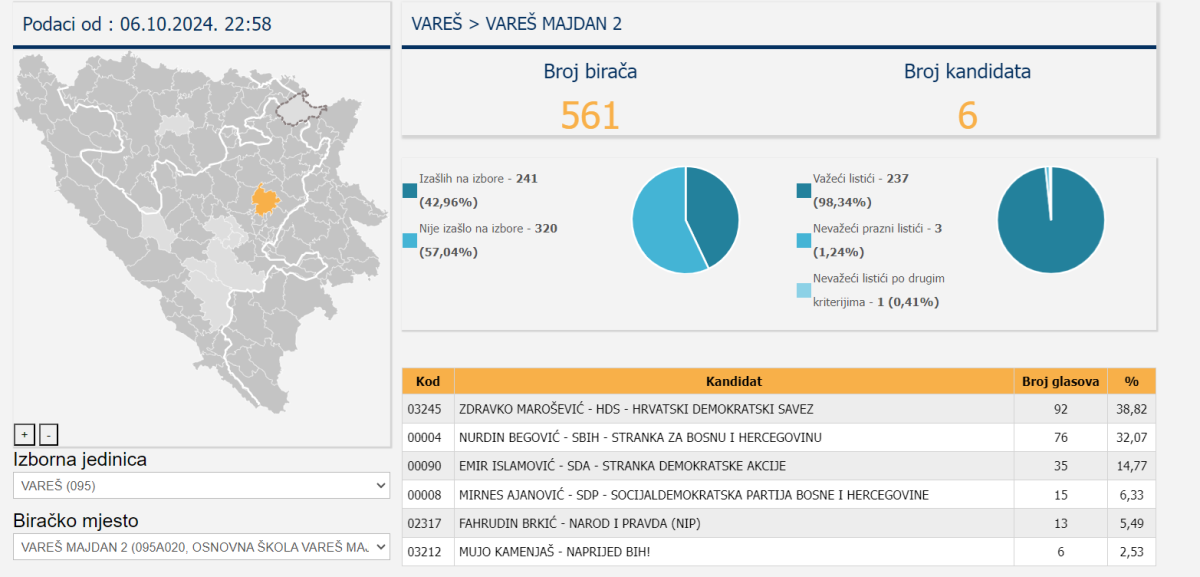This screenshot has height=577, width=1200.
Task: Click candidate code 03245
Action: coord(424,409)
